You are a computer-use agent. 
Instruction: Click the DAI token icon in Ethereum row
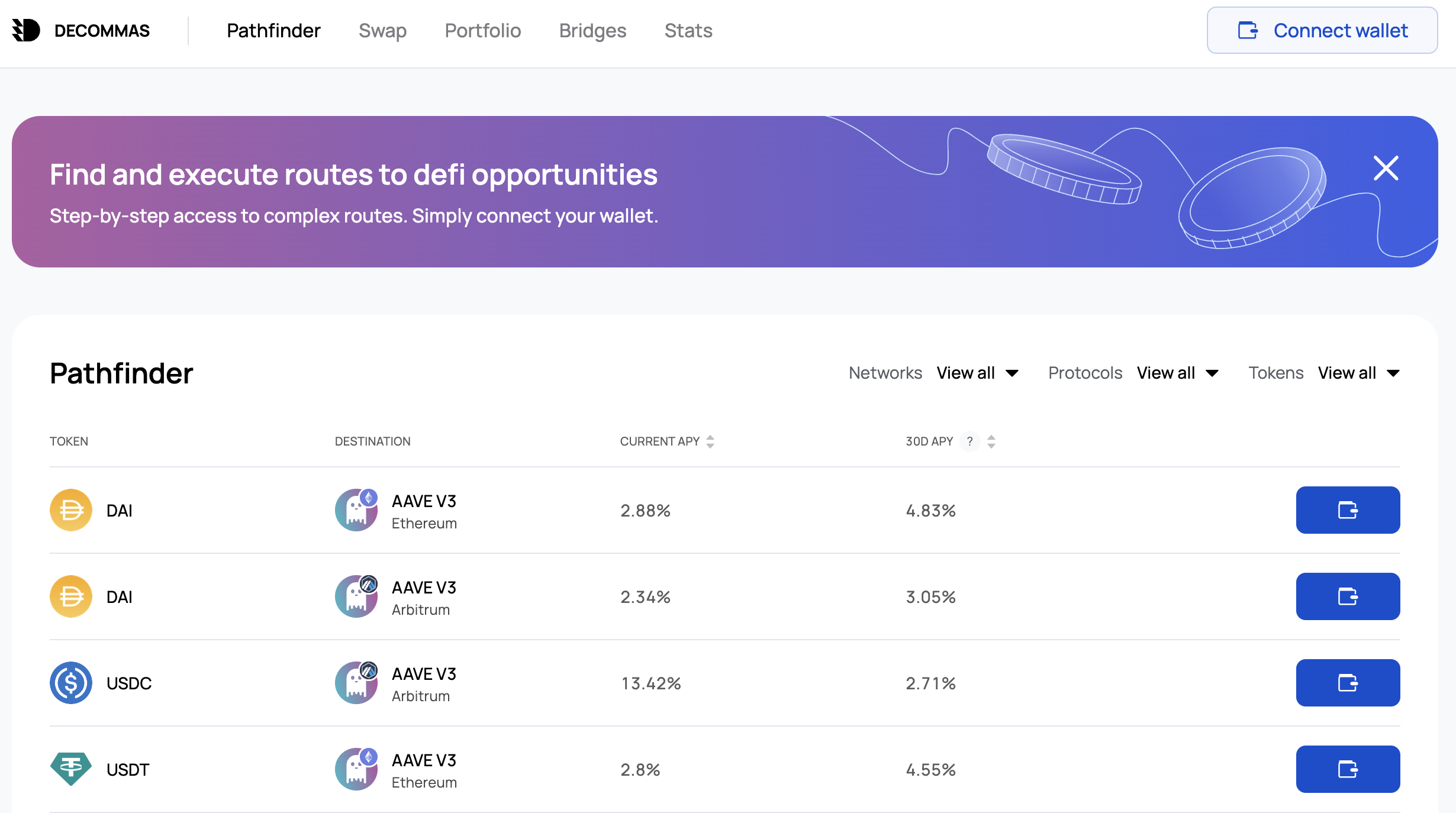pyautogui.click(x=71, y=510)
